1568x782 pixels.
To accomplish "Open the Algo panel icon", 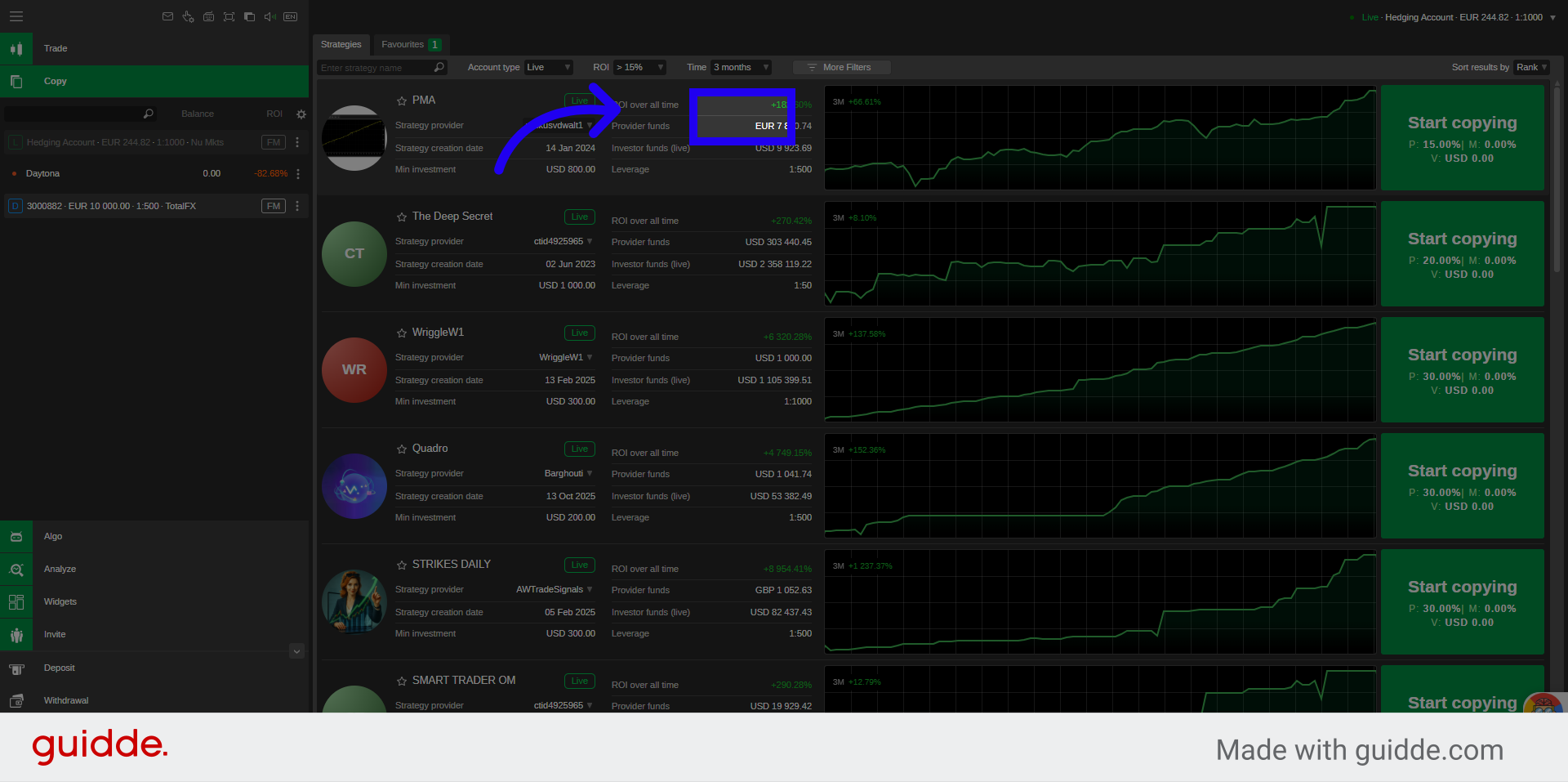I will 16,536.
